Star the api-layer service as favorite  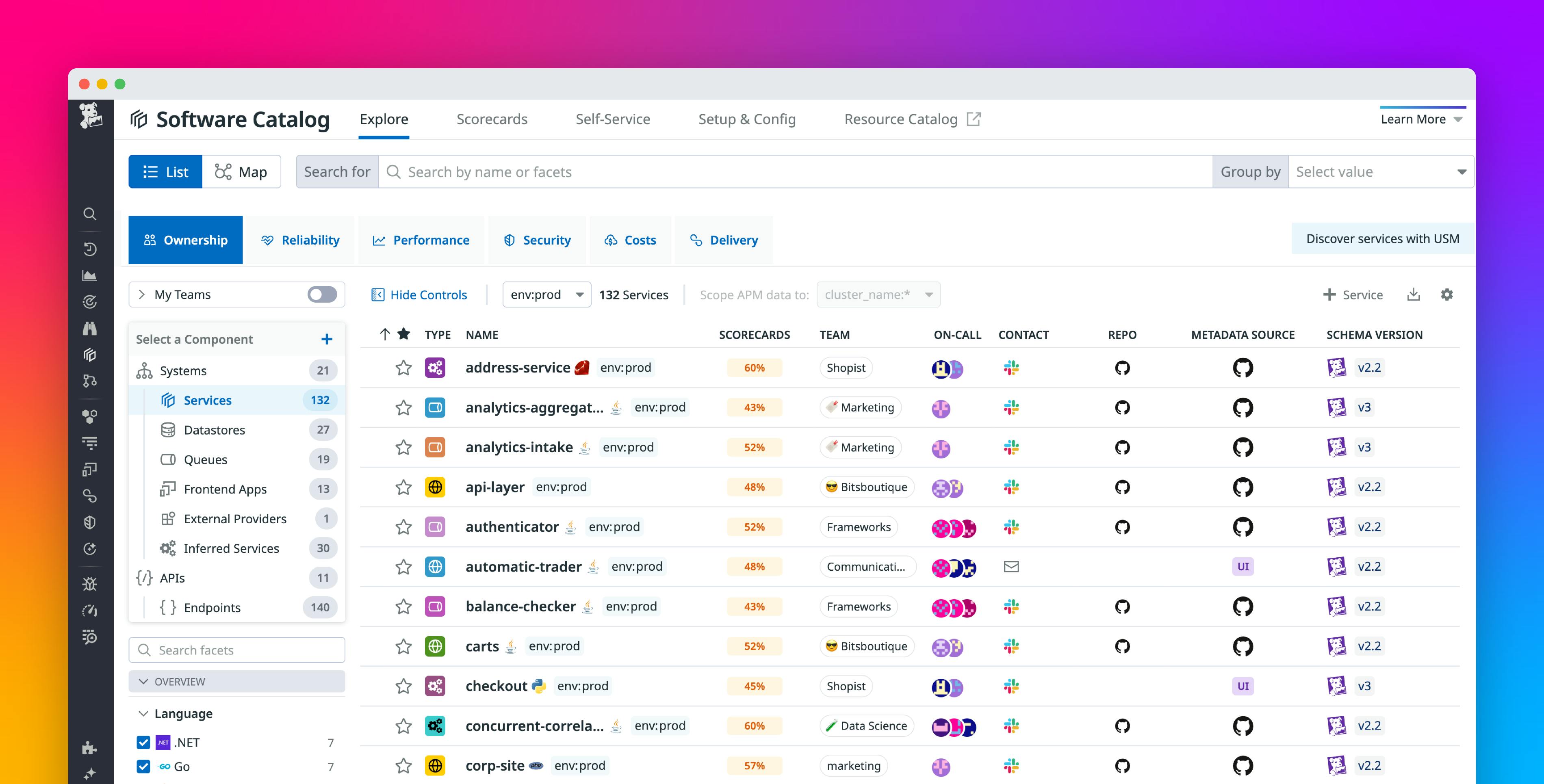[403, 487]
